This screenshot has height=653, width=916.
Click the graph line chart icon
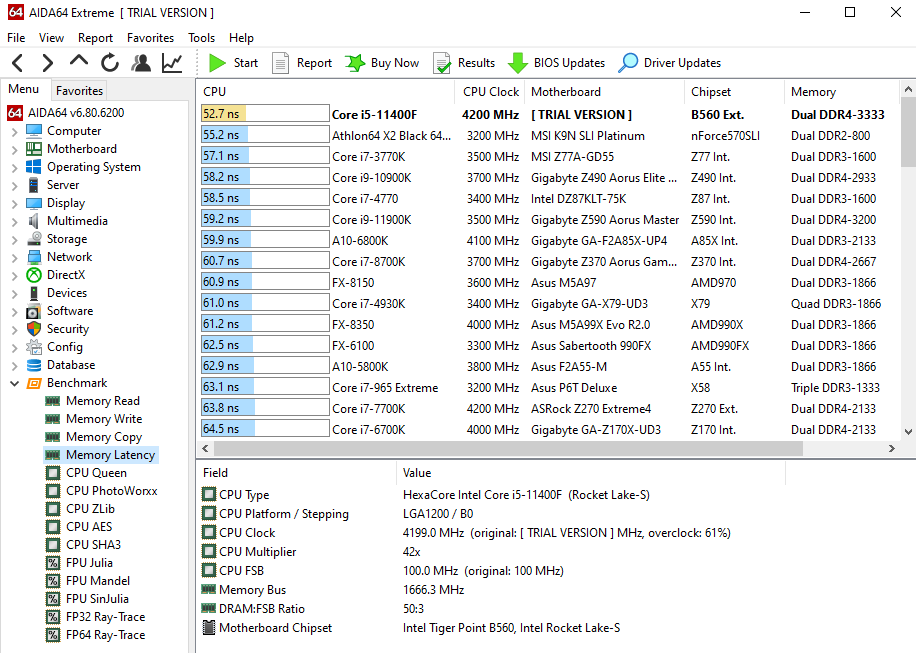click(172, 62)
